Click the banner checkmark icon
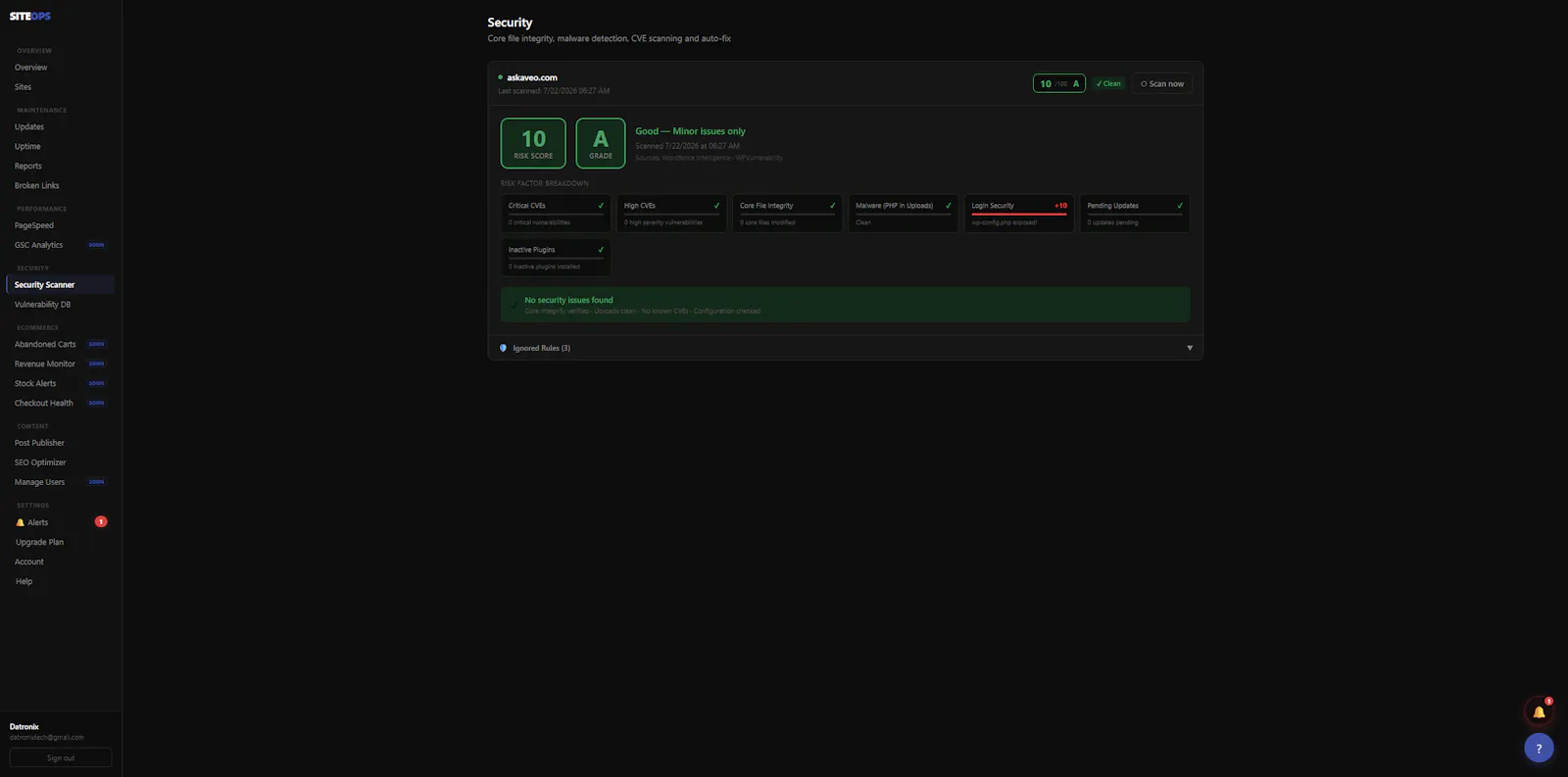Image resolution: width=1568 pixels, height=777 pixels. click(514, 305)
